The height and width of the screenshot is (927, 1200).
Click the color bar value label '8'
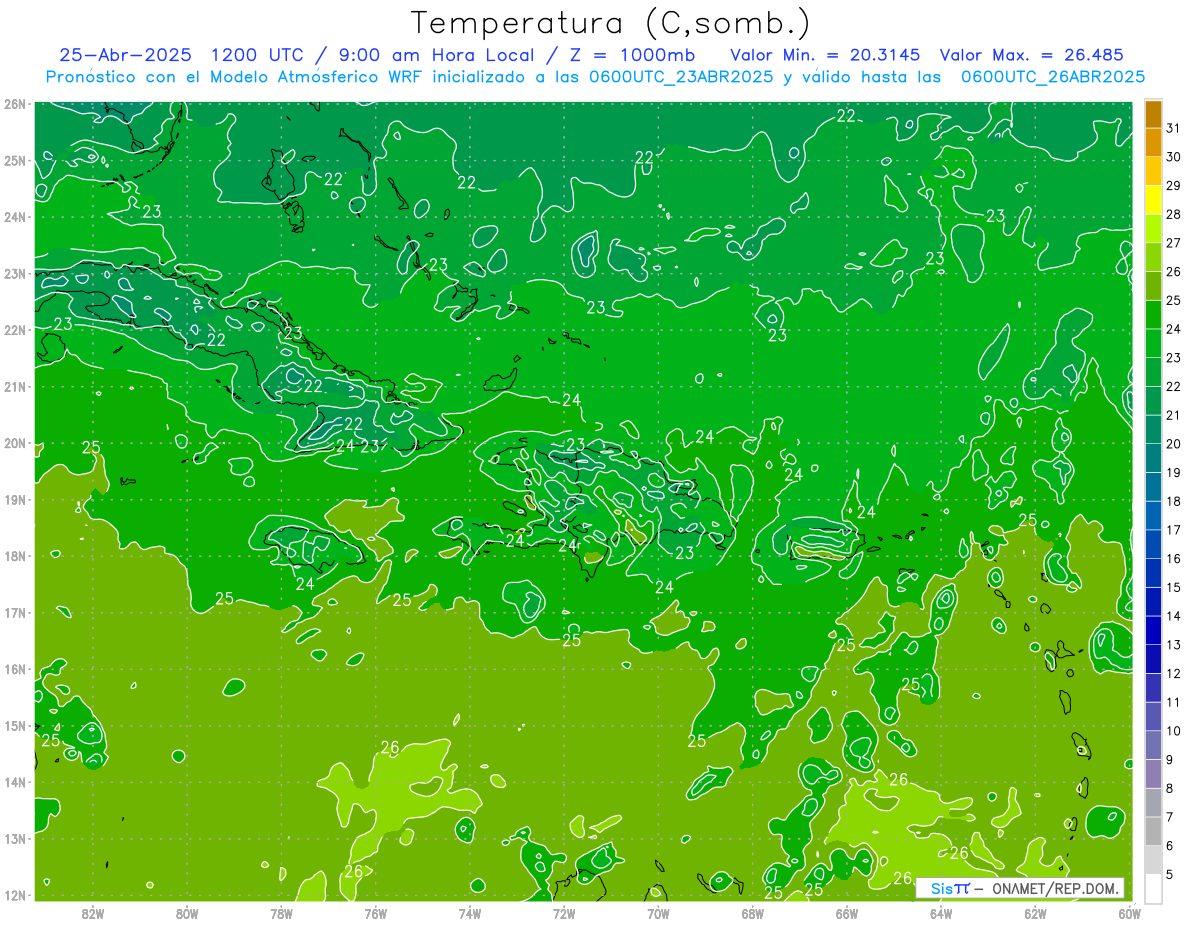[x=1169, y=788]
